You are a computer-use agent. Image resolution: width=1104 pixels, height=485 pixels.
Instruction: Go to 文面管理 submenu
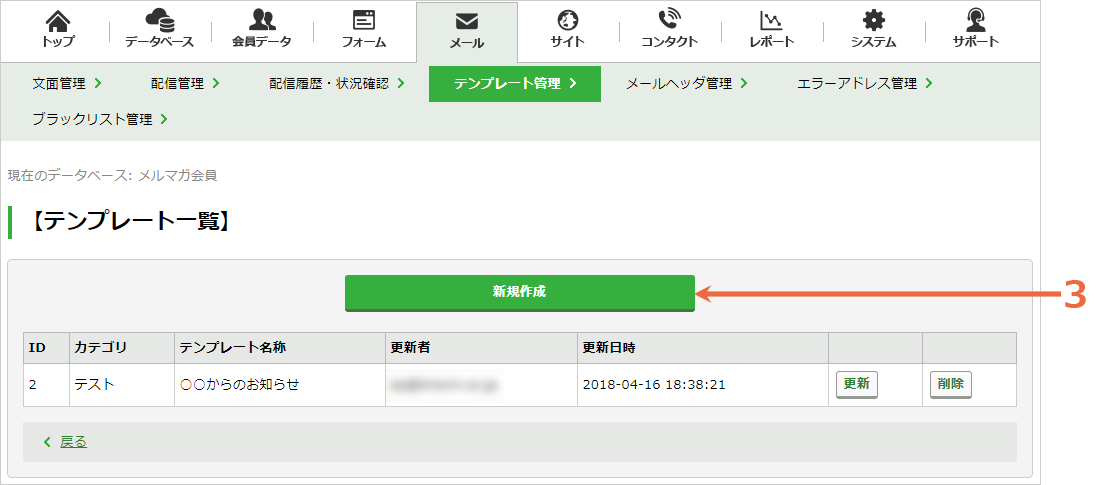click(67, 84)
